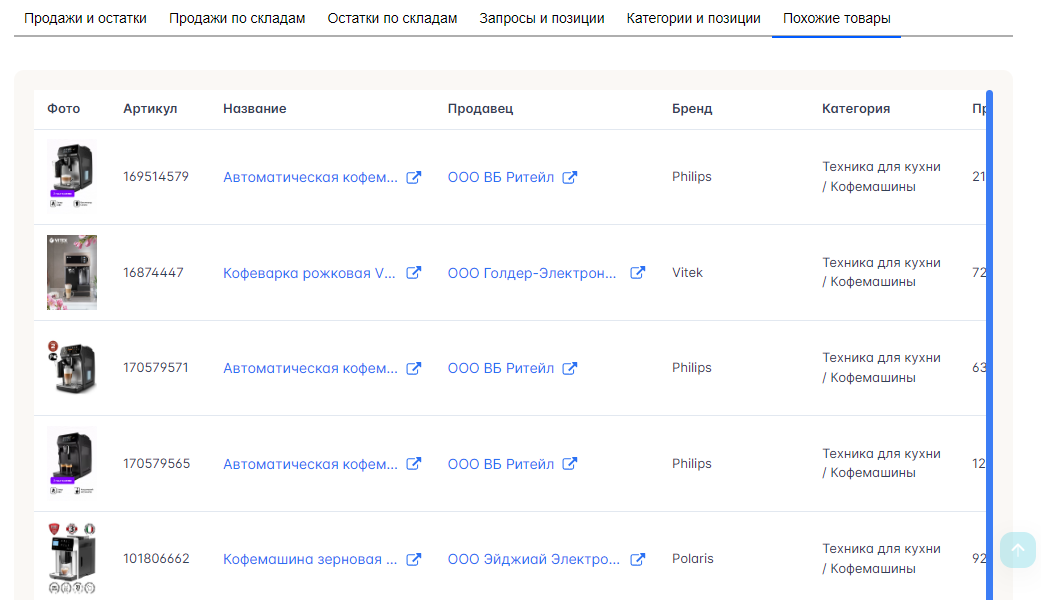Open Автоматическая кофем... link in row 170579565
Screen dimensions: 1041x600
point(310,464)
